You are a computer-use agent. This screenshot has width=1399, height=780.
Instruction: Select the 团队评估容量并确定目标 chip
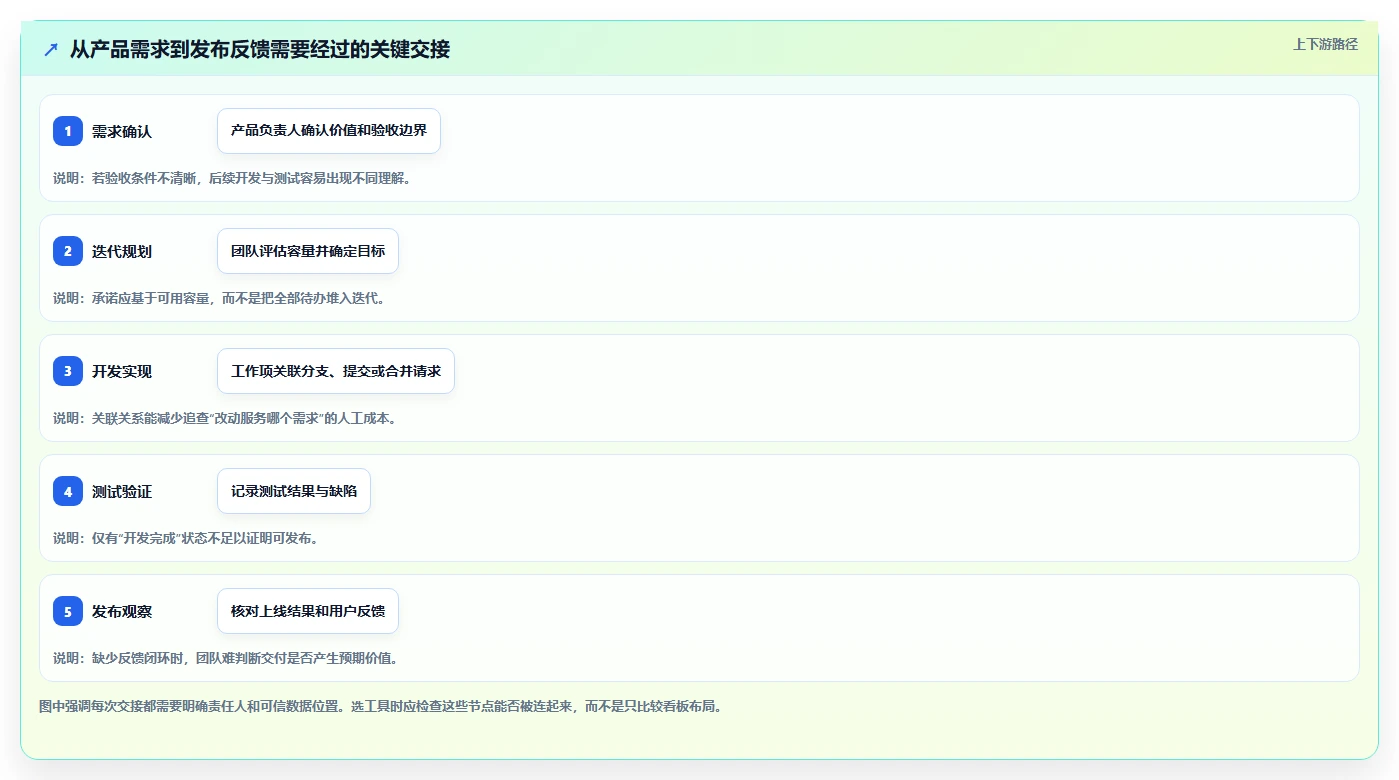click(308, 251)
